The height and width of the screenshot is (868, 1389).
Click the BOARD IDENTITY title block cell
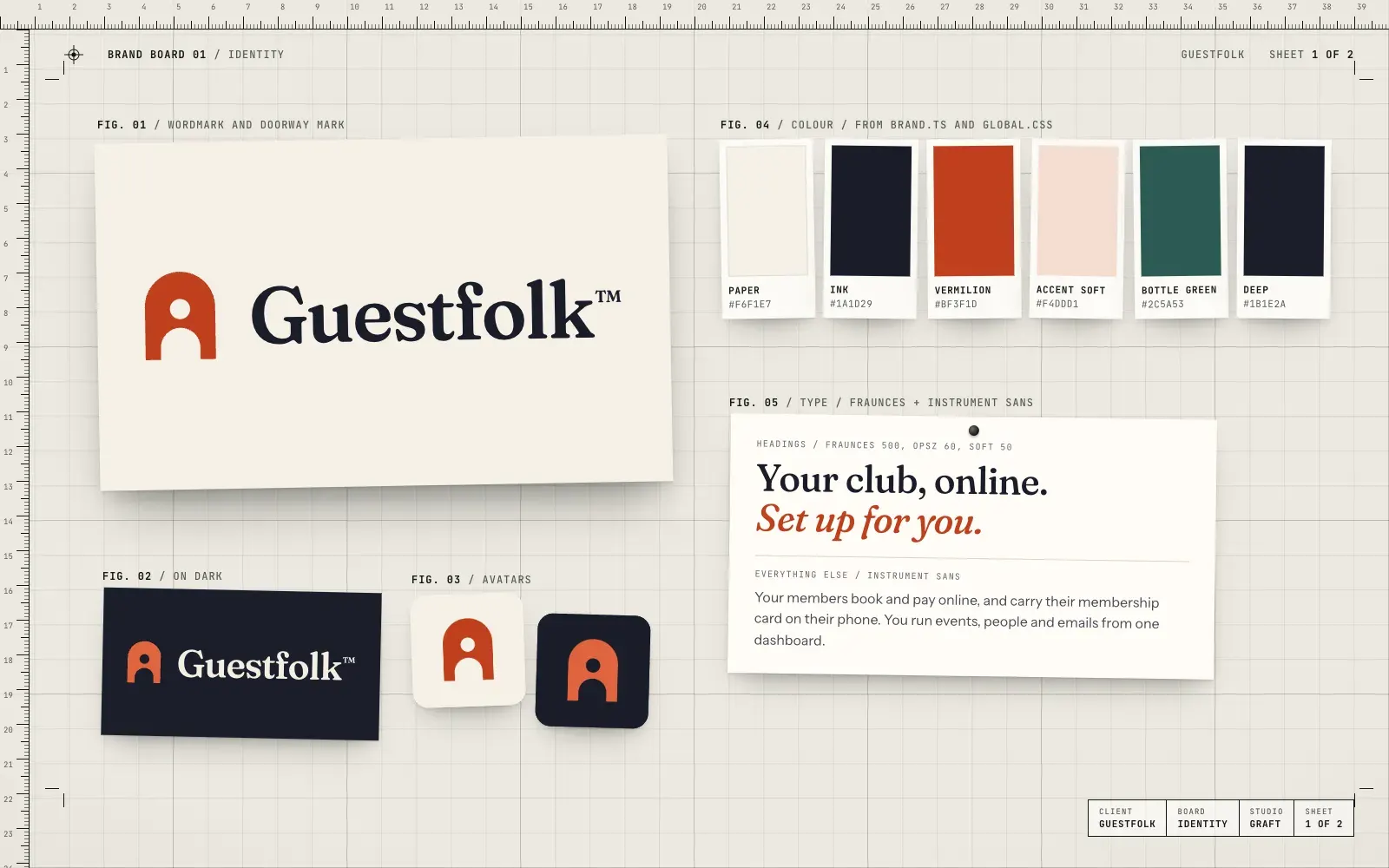(1202, 818)
